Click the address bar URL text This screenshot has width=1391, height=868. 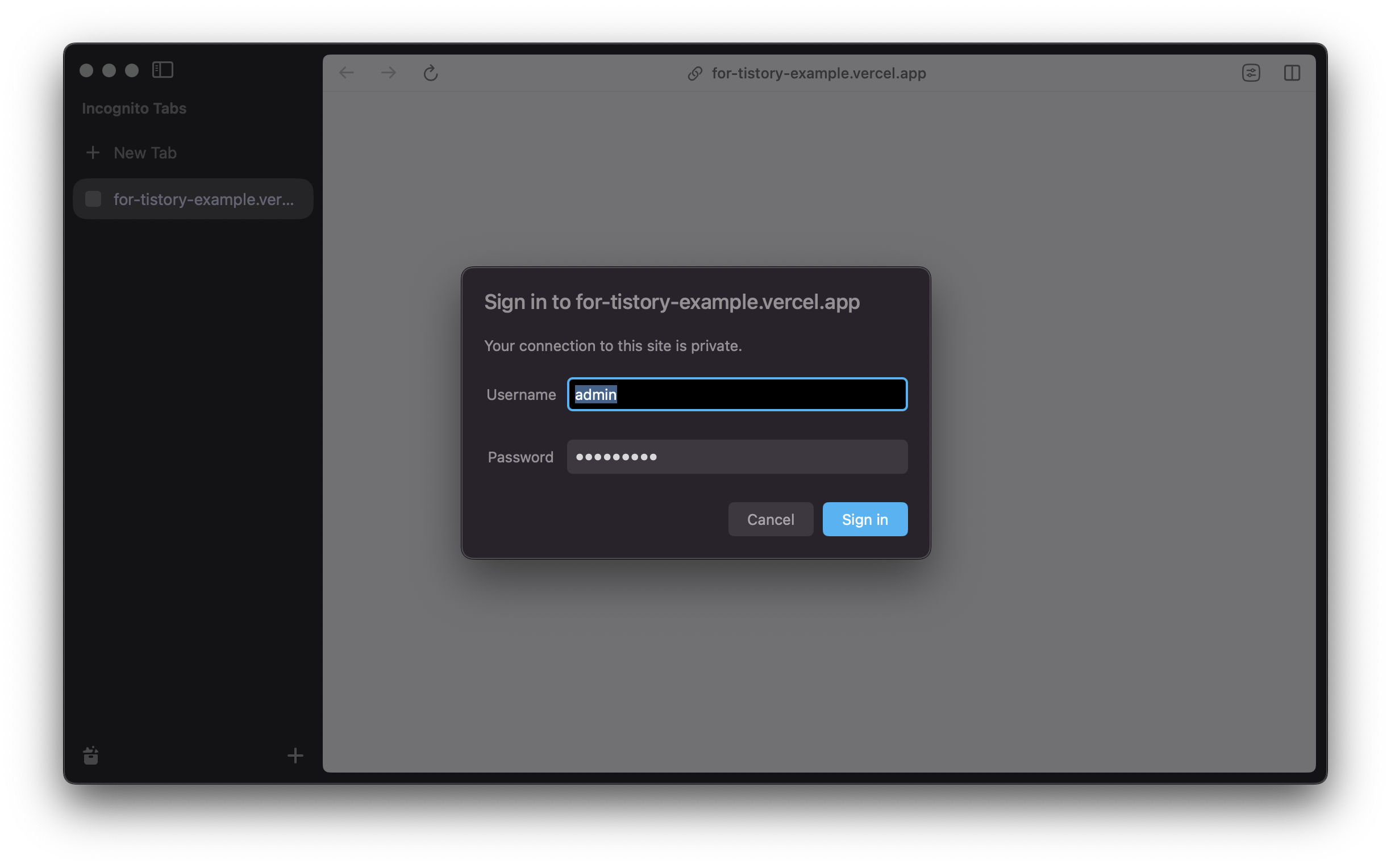tap(819, 73)
